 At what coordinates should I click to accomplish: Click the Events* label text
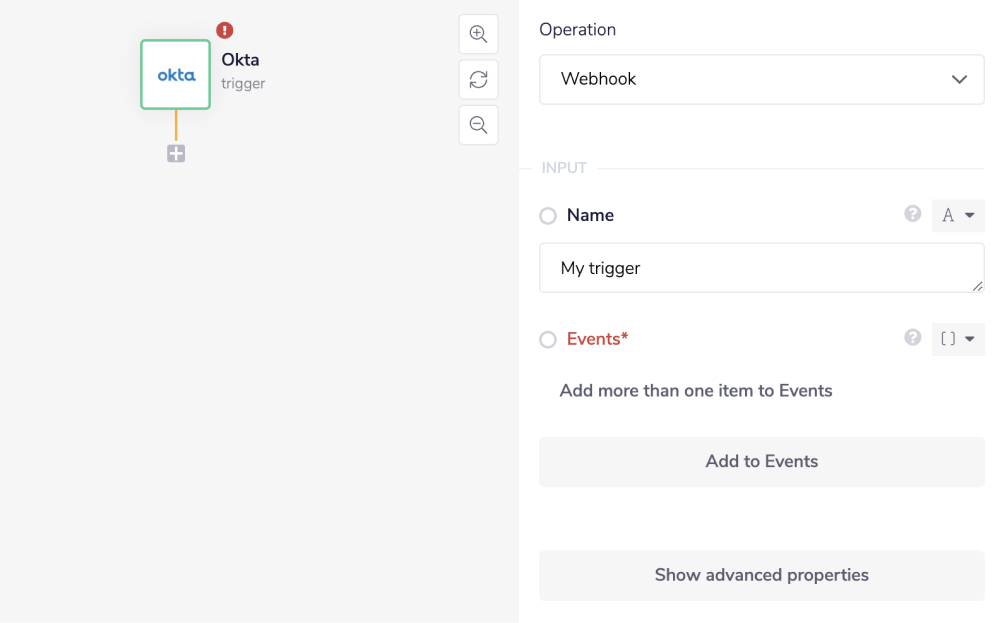[x=597, y=339]
